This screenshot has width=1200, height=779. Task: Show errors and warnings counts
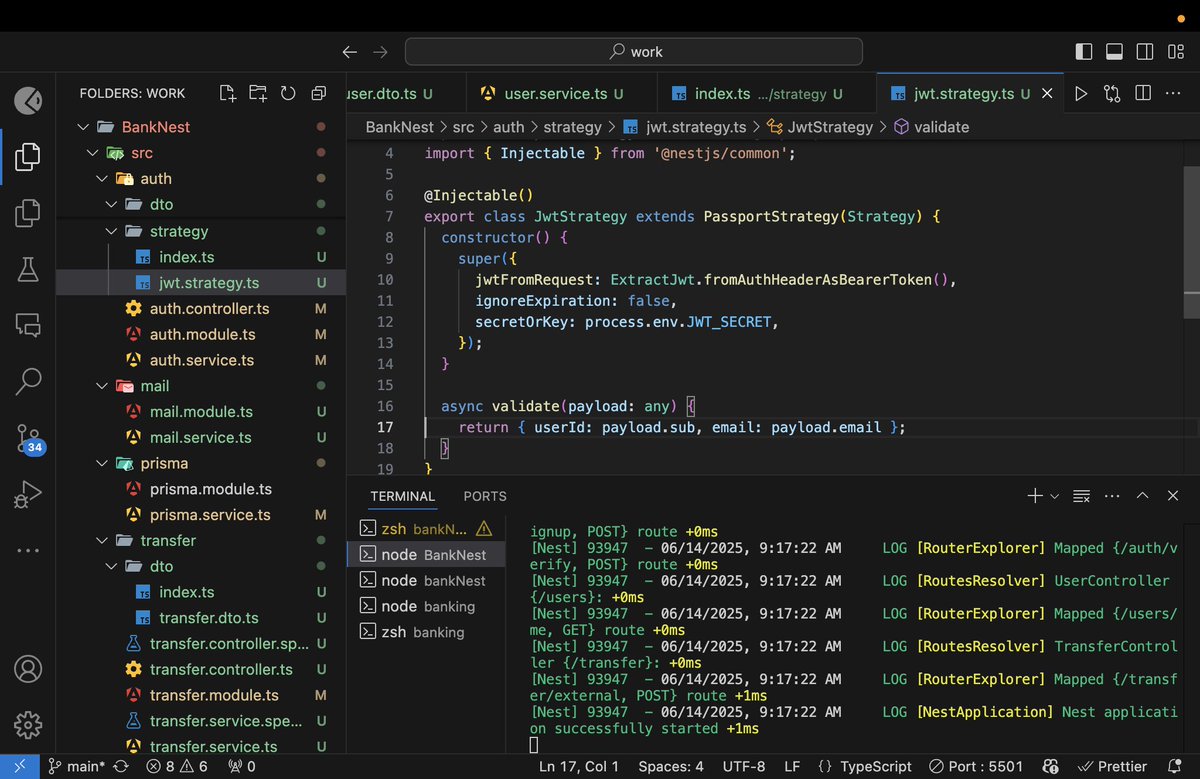click(x=177, y=767)
